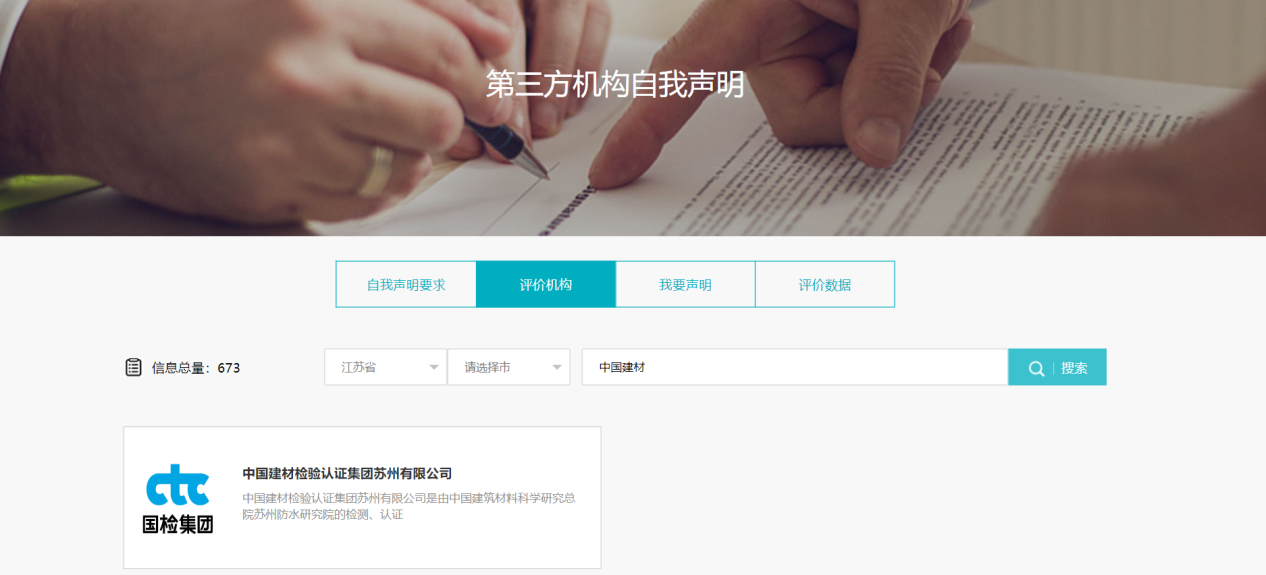Viewport: 1266px width, 575px height.
Task: Click the 第三方机构自我声明 banner heading
Action: coord(615,85)
